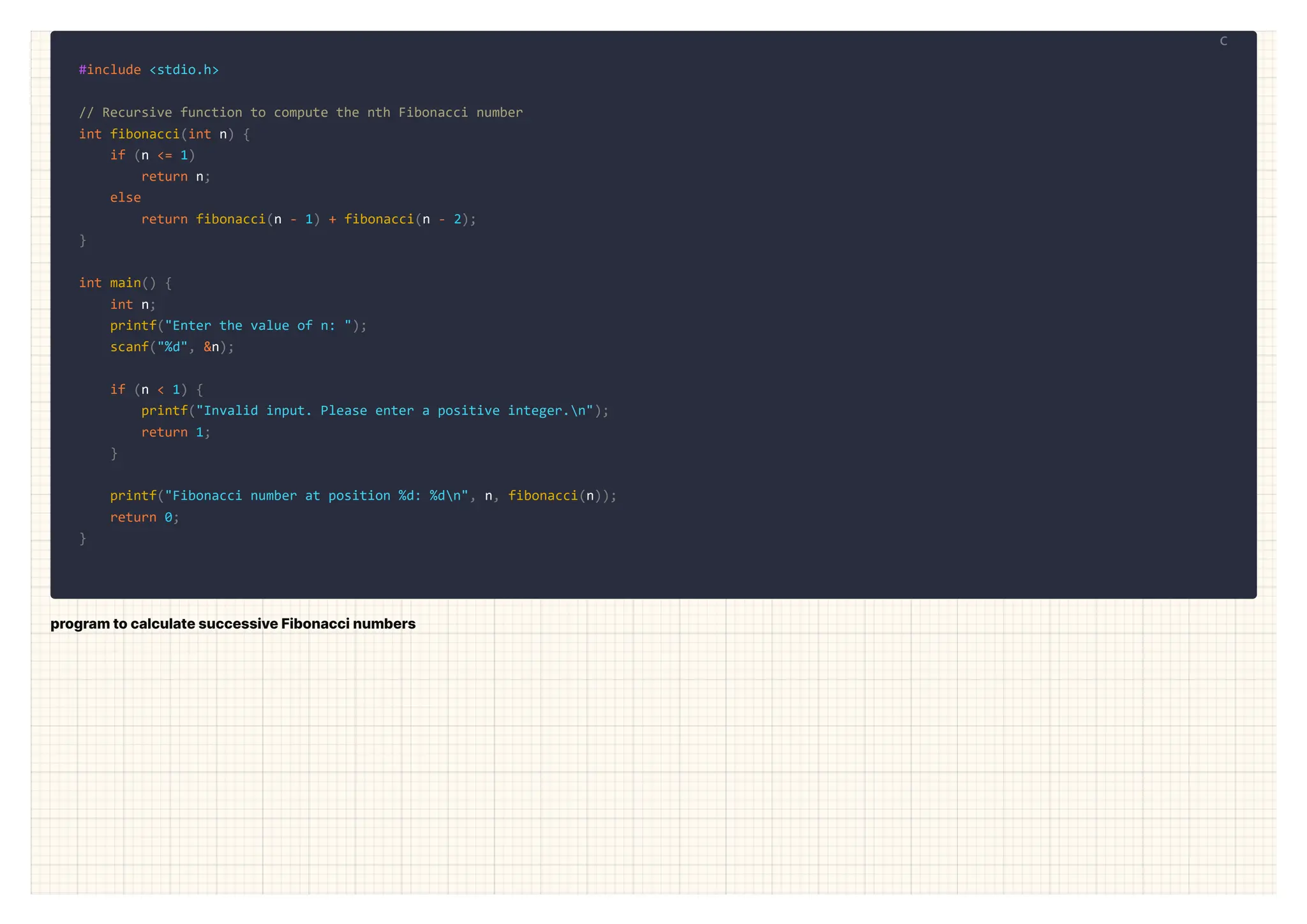Click the '#include <stdio.h>' line
Image resolution: width=1307 pixels, height=924 pixels.
(x=149, y=70)
